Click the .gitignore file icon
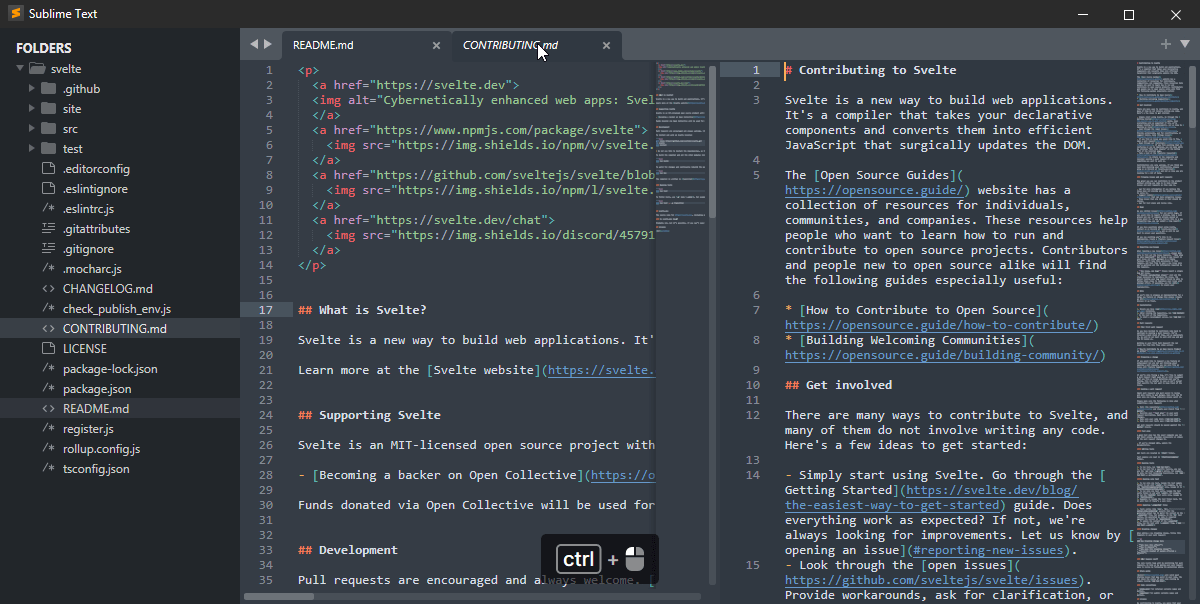 (48, 249)
